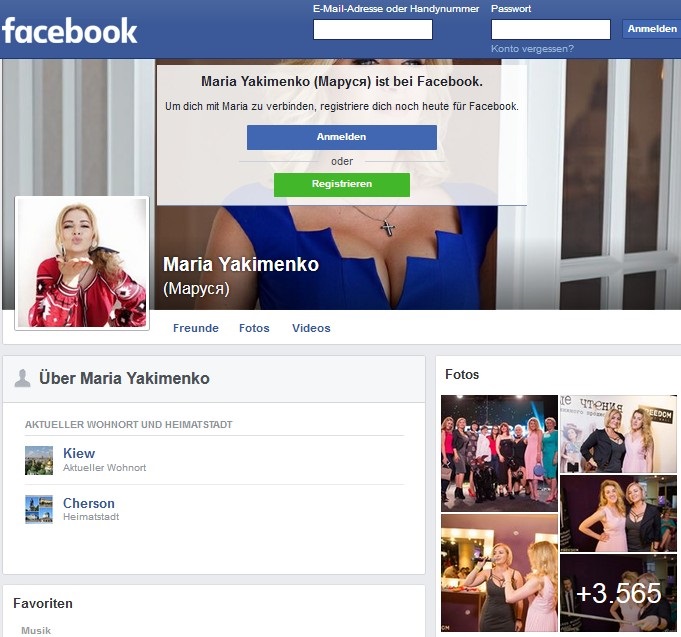This screenshot has width=681, height=637.
Task: Open the profile picture thumbnail
Action: click(x=82, y=263)
